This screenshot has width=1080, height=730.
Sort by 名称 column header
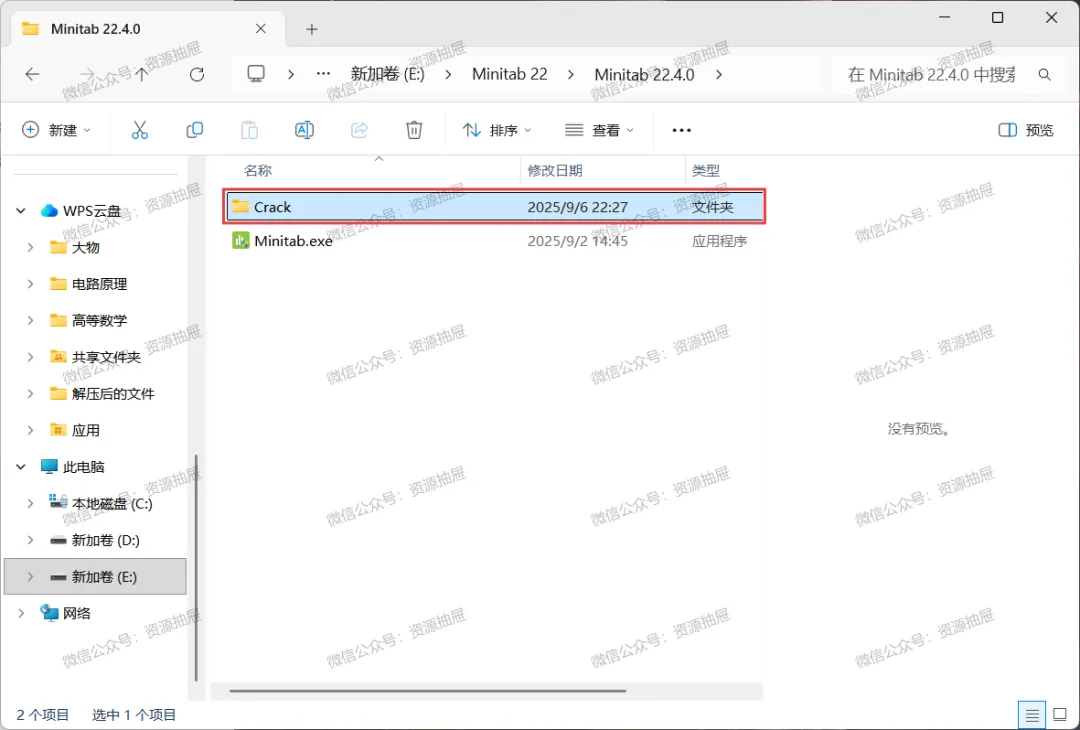click(x=258, y=171)
